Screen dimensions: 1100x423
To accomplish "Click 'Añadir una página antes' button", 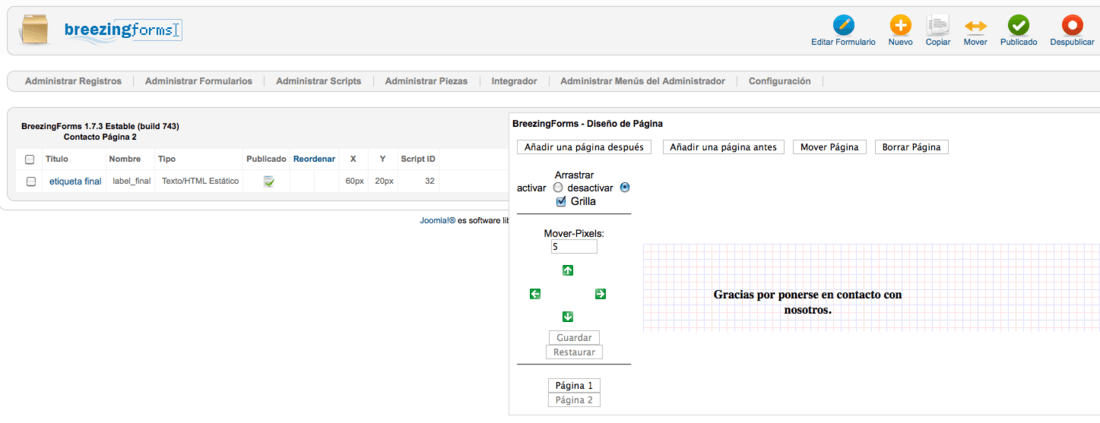I will pos(723,147).
